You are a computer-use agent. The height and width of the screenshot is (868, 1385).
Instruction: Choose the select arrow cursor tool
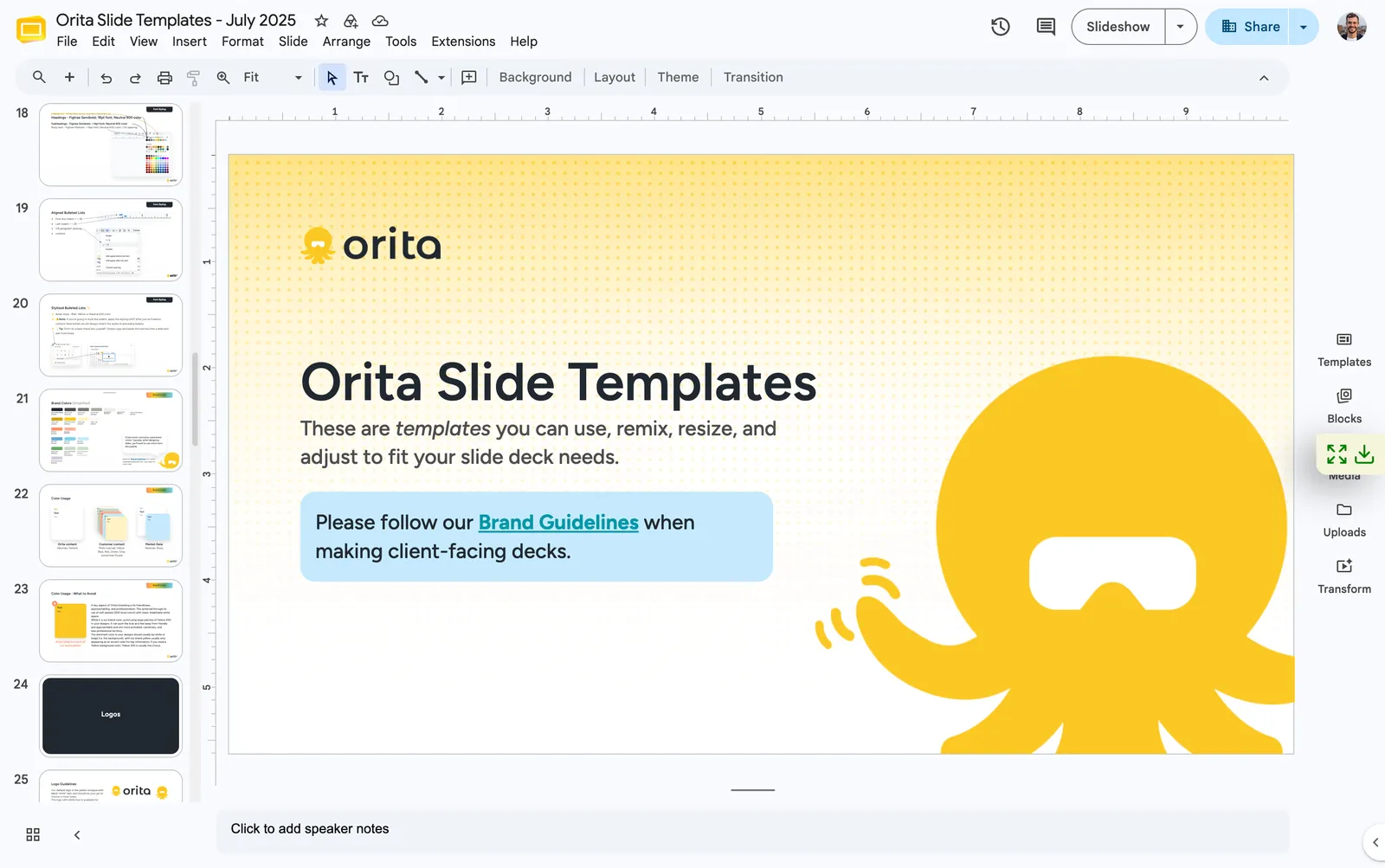(332, 77)
